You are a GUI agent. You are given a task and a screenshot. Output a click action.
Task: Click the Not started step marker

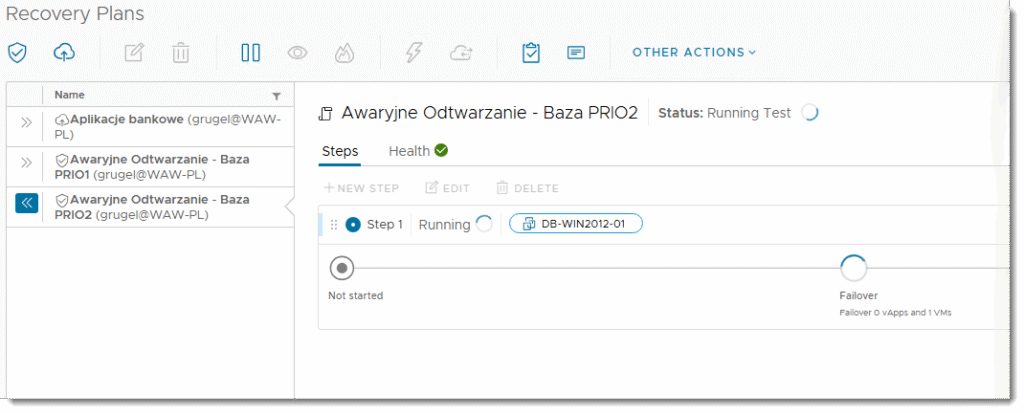(343, 268)
